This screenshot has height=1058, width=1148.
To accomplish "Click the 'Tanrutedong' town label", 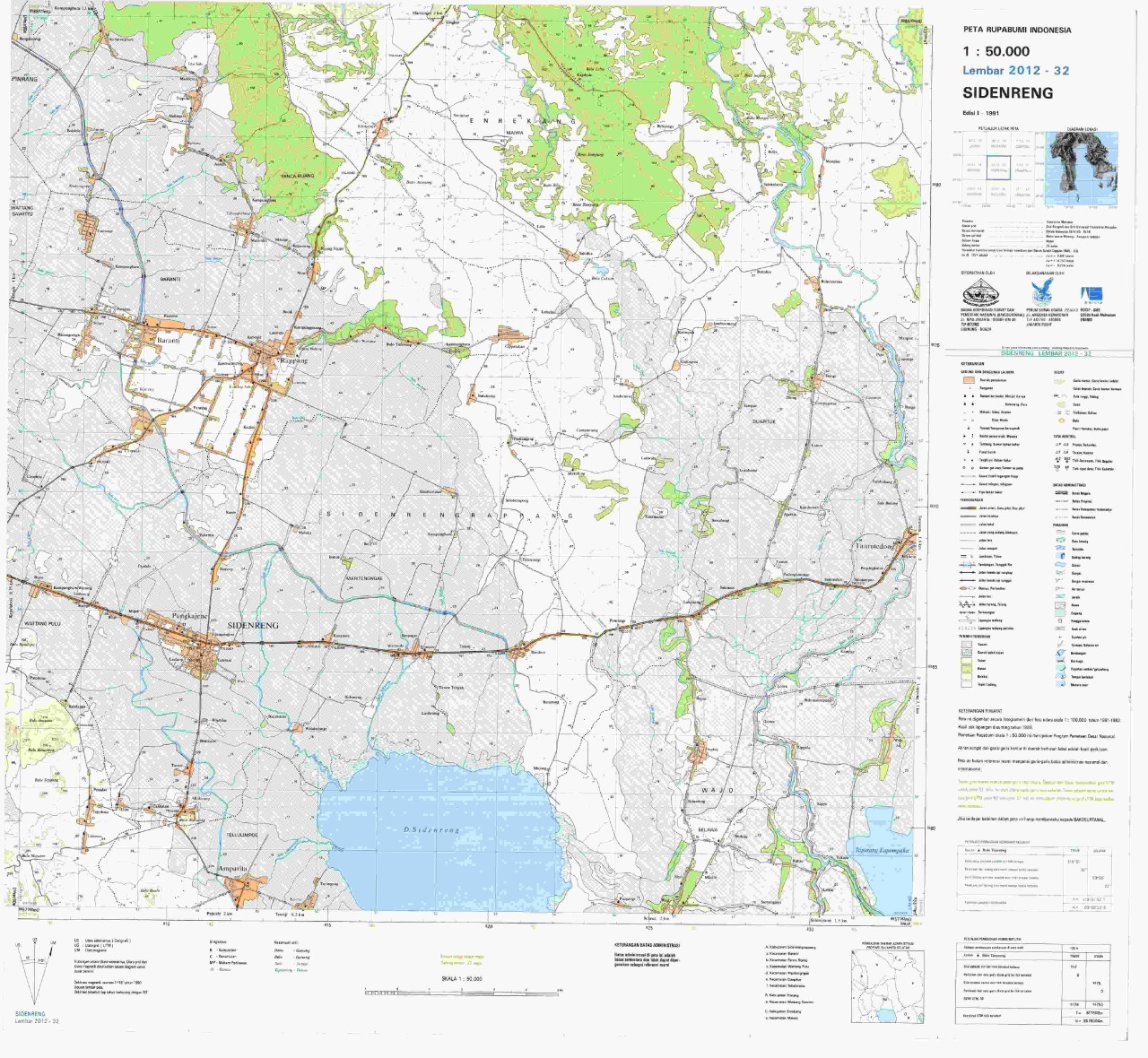I will coord(875,546).
